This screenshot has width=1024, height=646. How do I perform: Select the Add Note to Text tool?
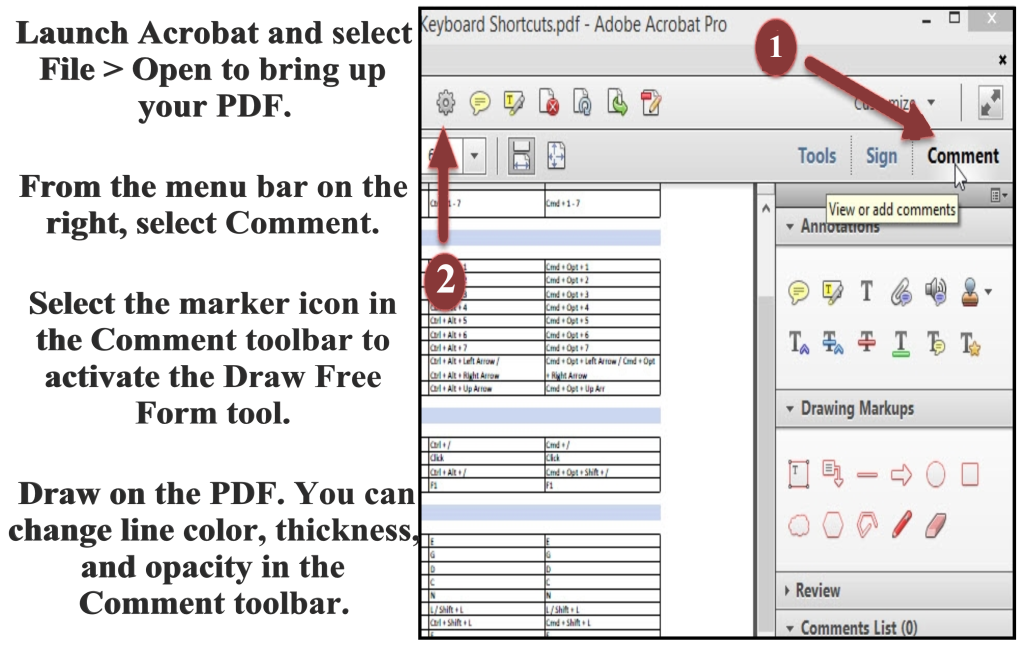click(936, 343)
